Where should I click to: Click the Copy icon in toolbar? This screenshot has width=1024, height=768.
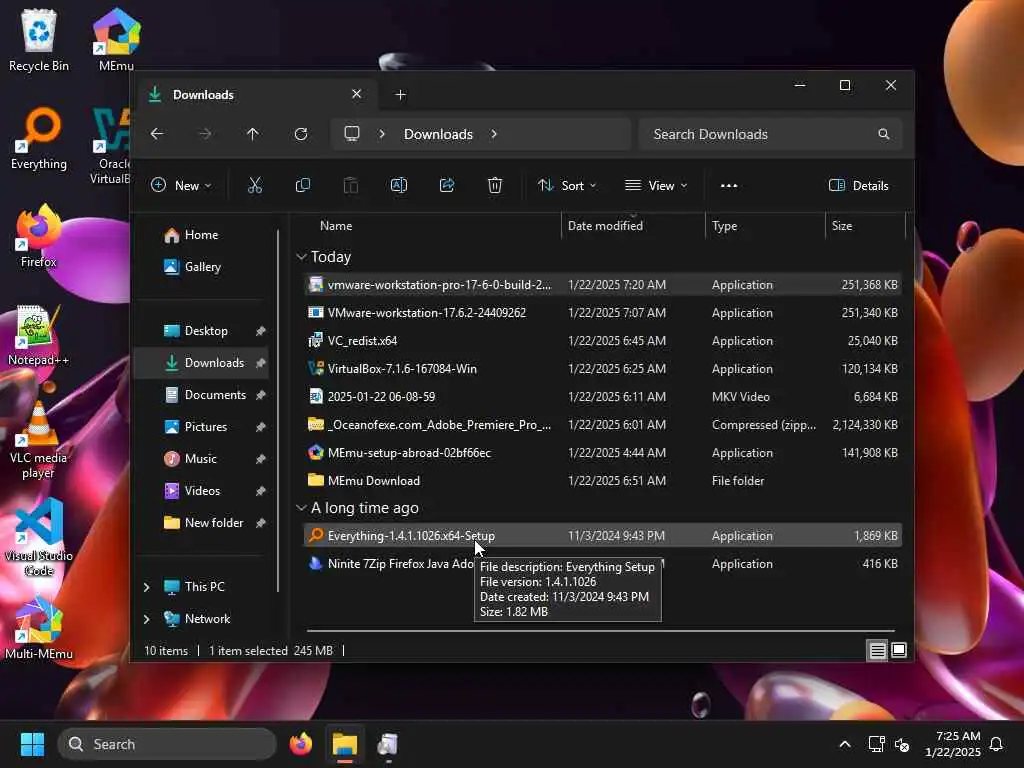[302, 185]
